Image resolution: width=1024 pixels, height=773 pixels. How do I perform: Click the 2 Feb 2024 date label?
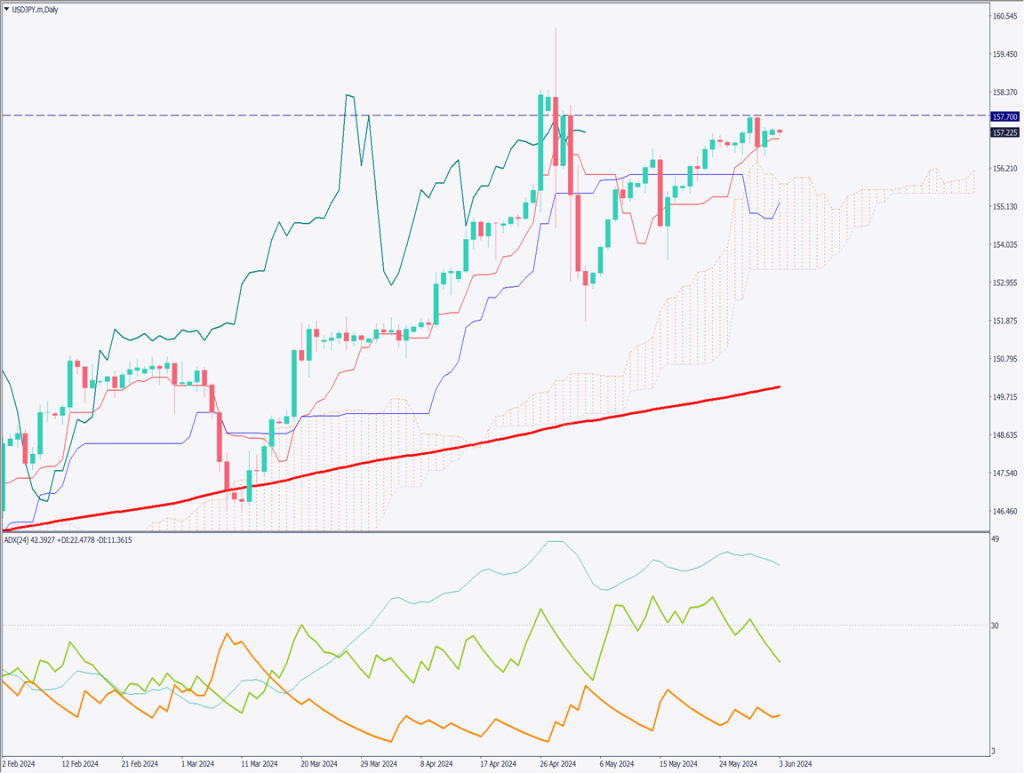[x=20, y=764]
